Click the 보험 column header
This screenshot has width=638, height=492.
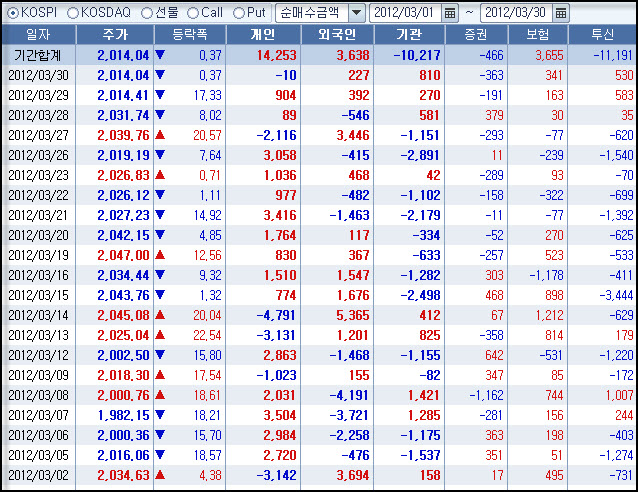(x=537, y=35)
